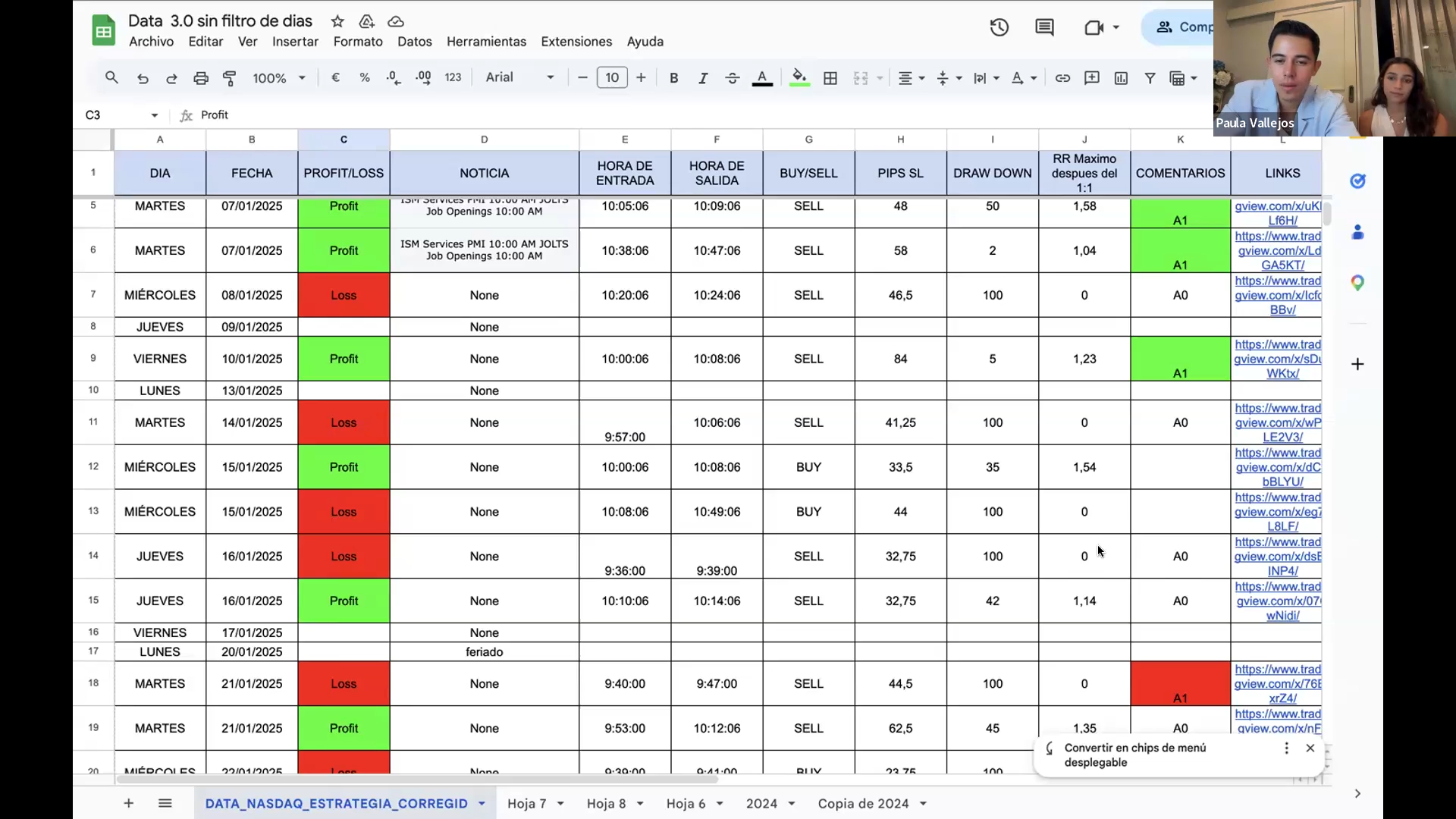This screenshot has width=1456, height=819.
Task: Search the menus with magnifier icon
Action: click(111, 77)
